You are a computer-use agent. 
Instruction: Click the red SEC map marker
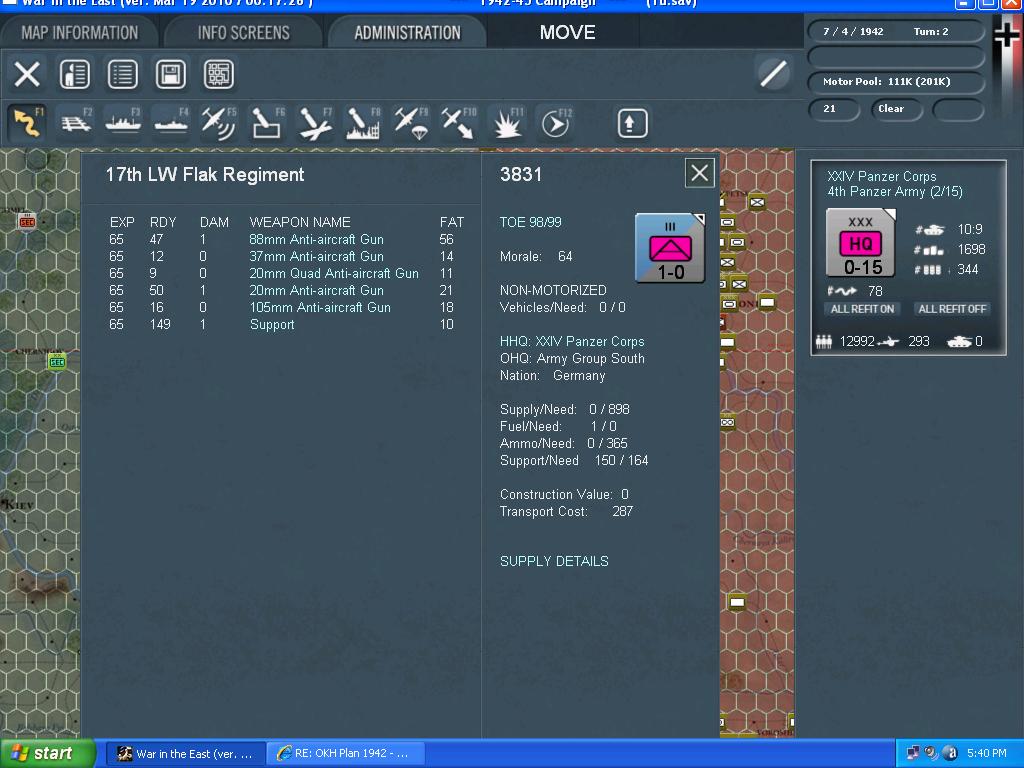(27, 221)
